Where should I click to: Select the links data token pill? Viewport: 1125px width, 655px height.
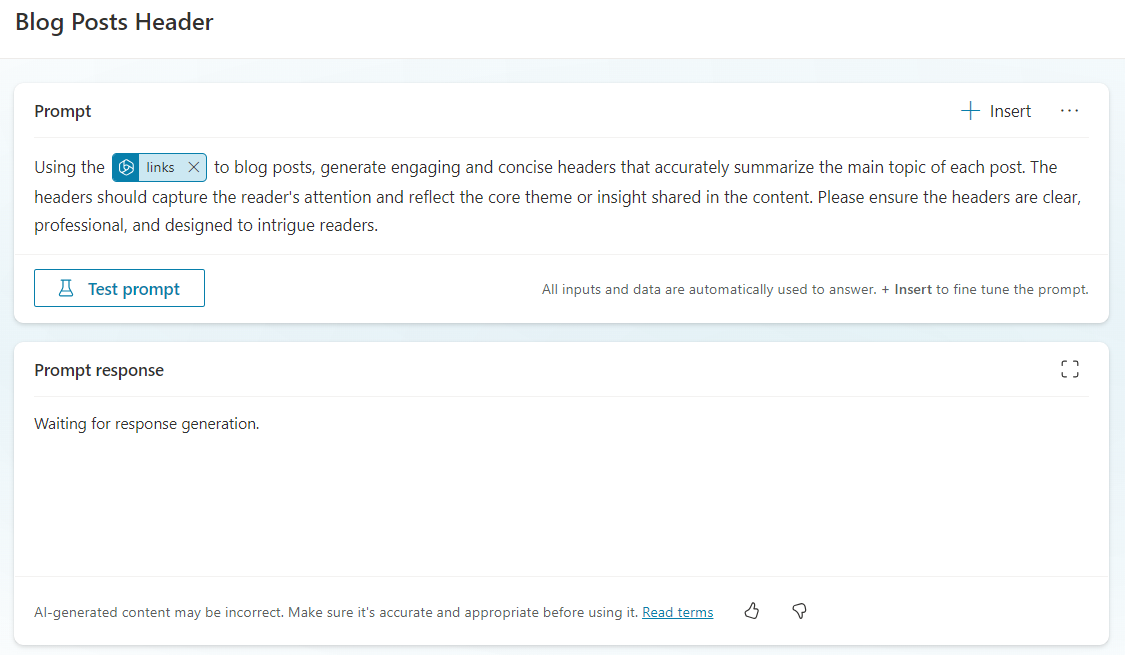(159, 167)
